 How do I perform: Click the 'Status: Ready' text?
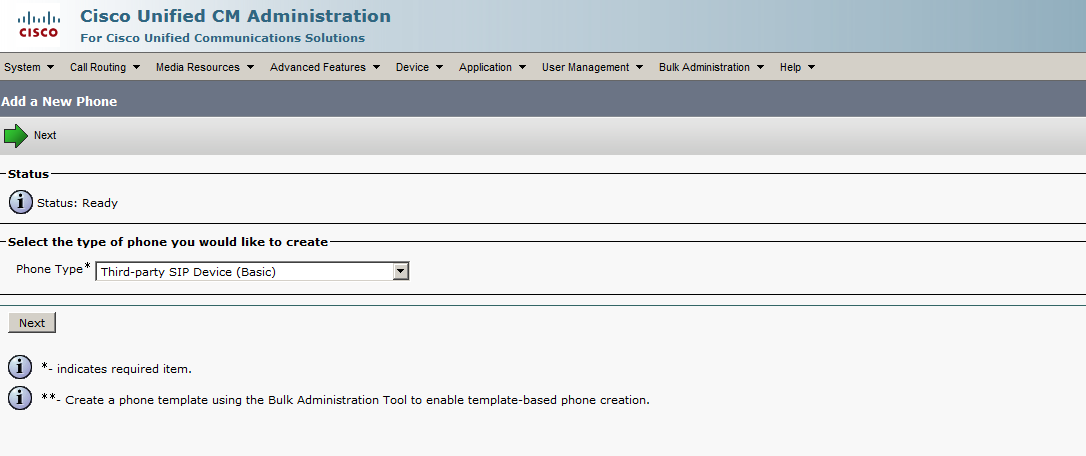(x=78, y=203)
